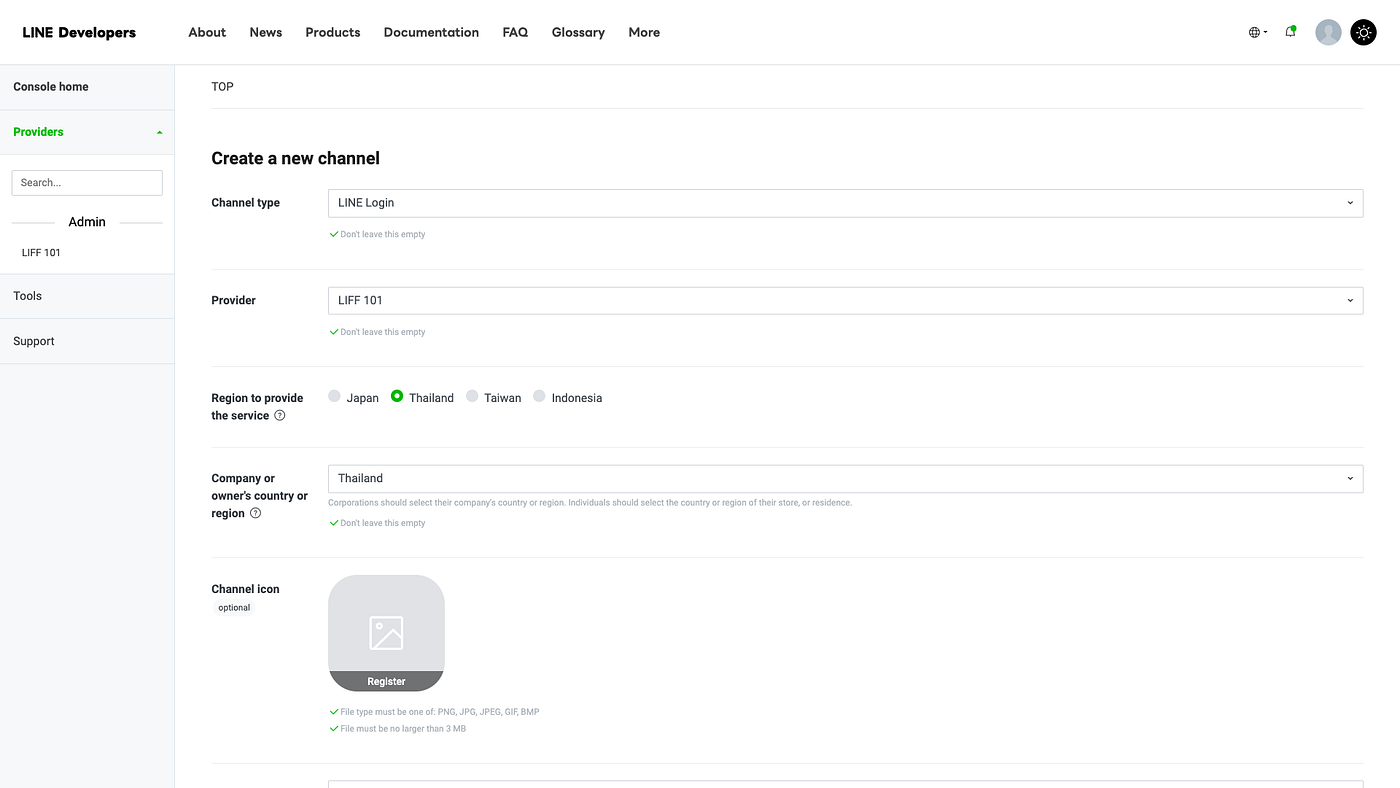Open the user profile avatar
The height and width of the screenshot is (788, 1400).
coord(1328,32)
